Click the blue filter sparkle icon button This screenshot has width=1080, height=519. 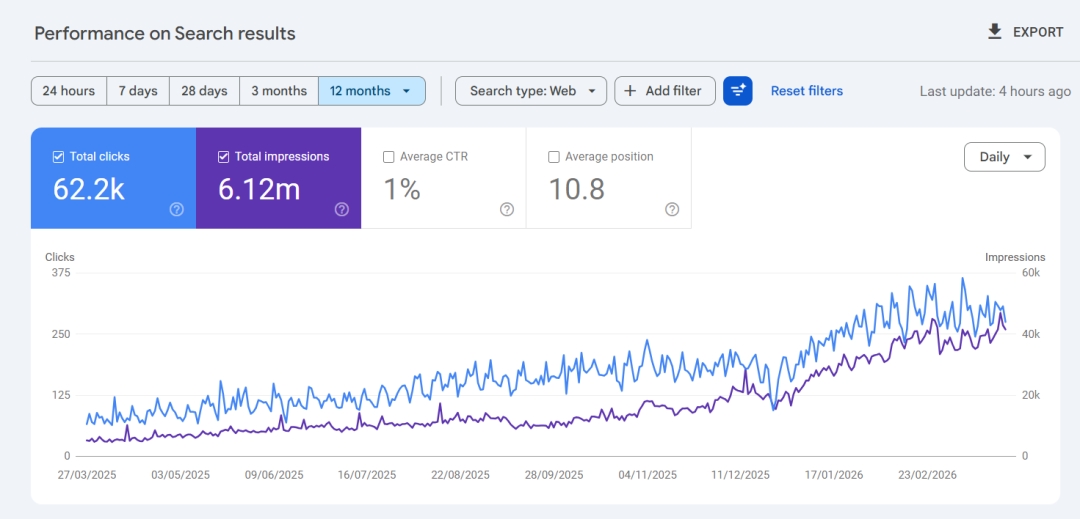click(x=738, y=91)
